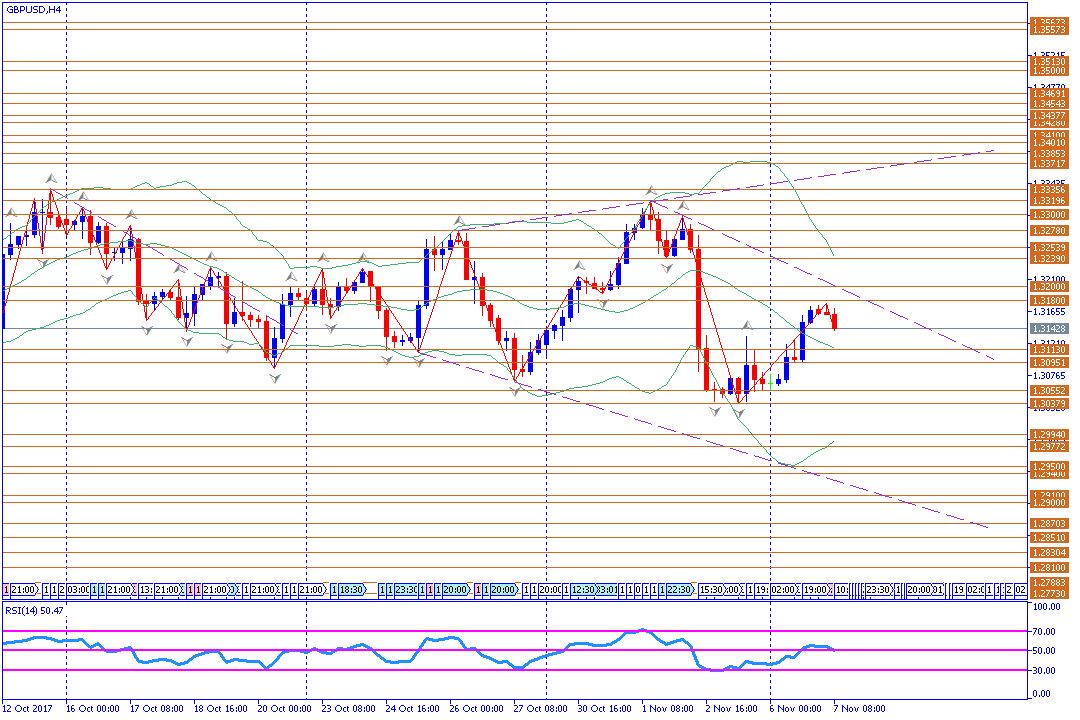Image resolution: width=1080 pixels, height=720 pixels.
Task: Select the 22:30 news event marker
Action: tap(680, 590)
